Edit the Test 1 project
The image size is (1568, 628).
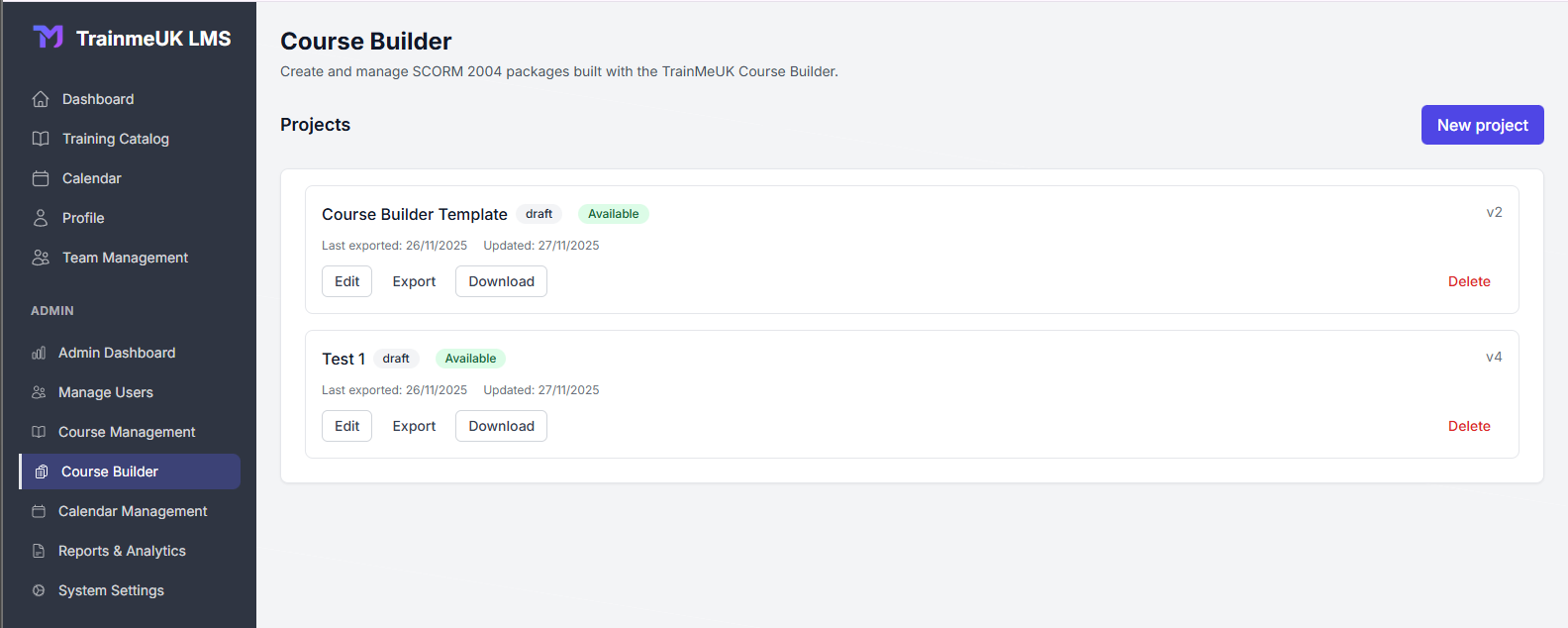click(x=346, y=426)
